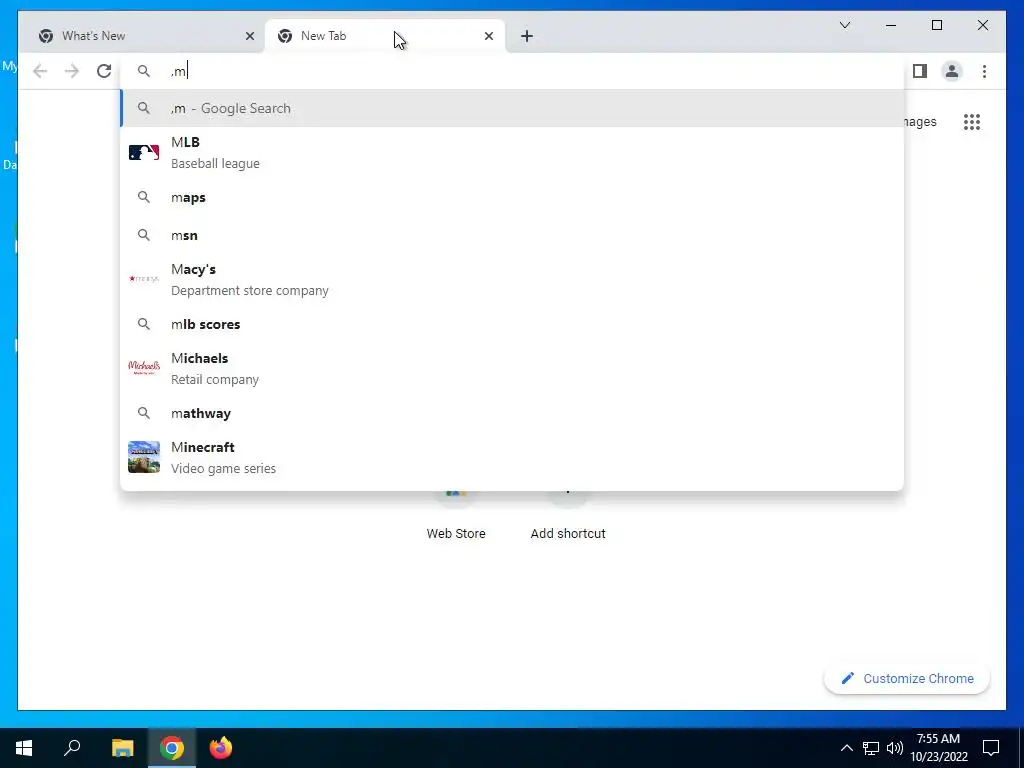
Task: Pick the 'msn' search suggestion
Action: (x=512, y=235)
